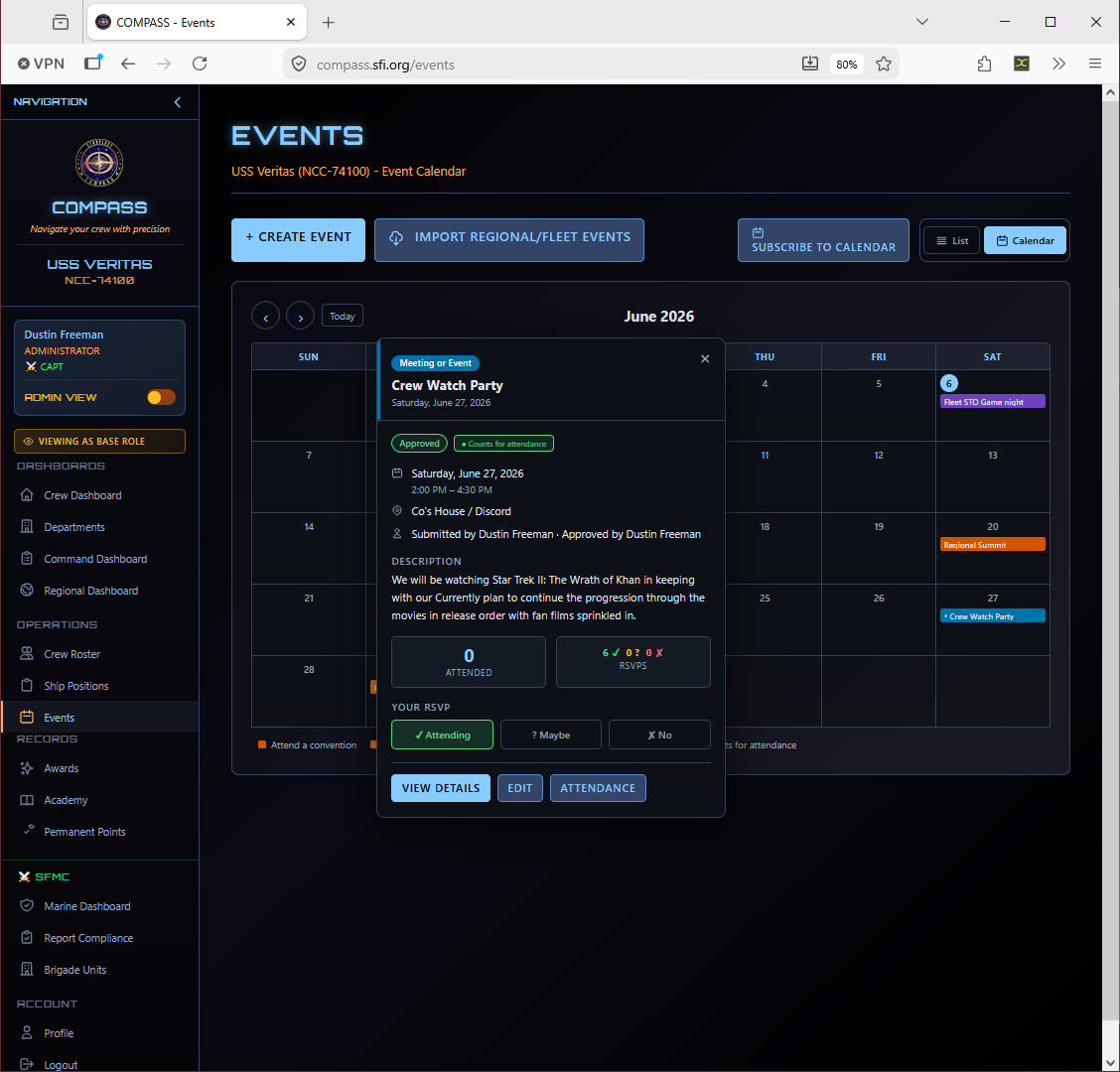Click the Counts for attendance badge
Image resolution: width=1120 pixels, height=1072 pixels.
tap(503, 444)
